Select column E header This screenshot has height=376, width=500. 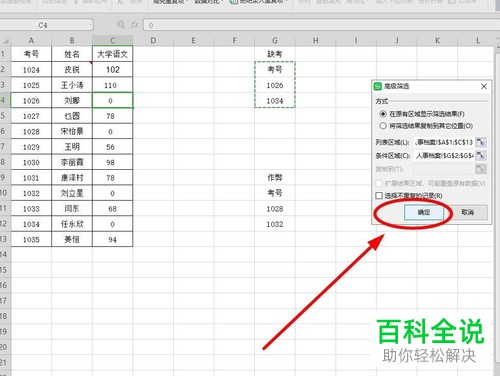coord(194,41)
